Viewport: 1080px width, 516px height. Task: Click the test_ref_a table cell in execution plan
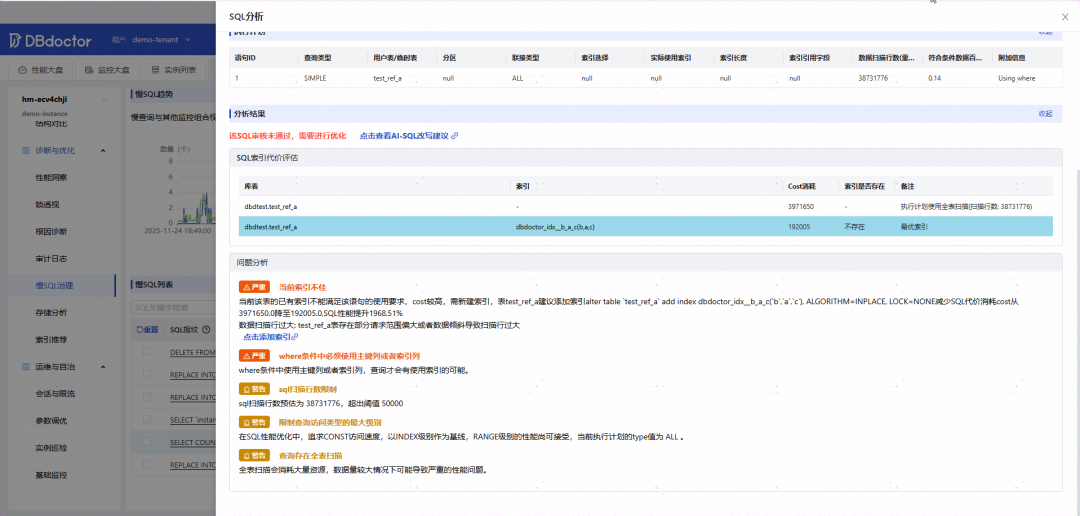pos(387,79)
